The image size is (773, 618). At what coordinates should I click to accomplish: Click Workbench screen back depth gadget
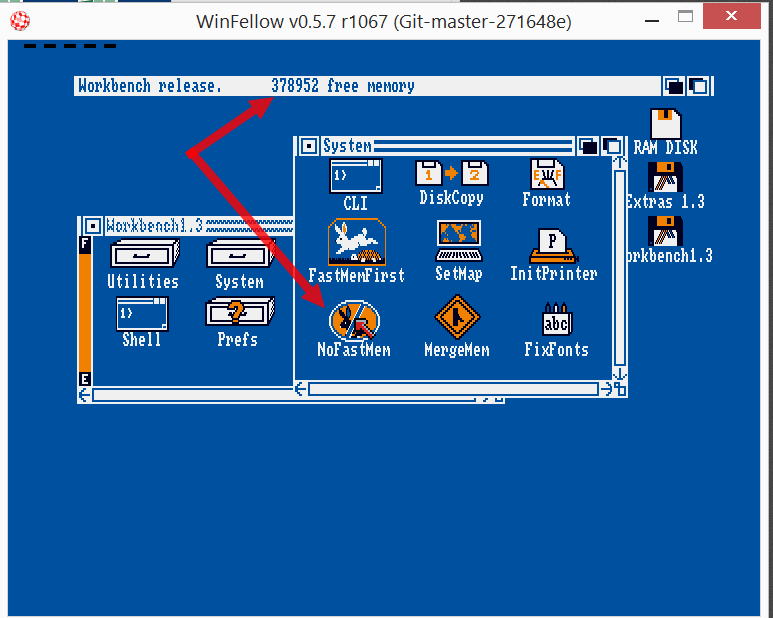[673, 86]
